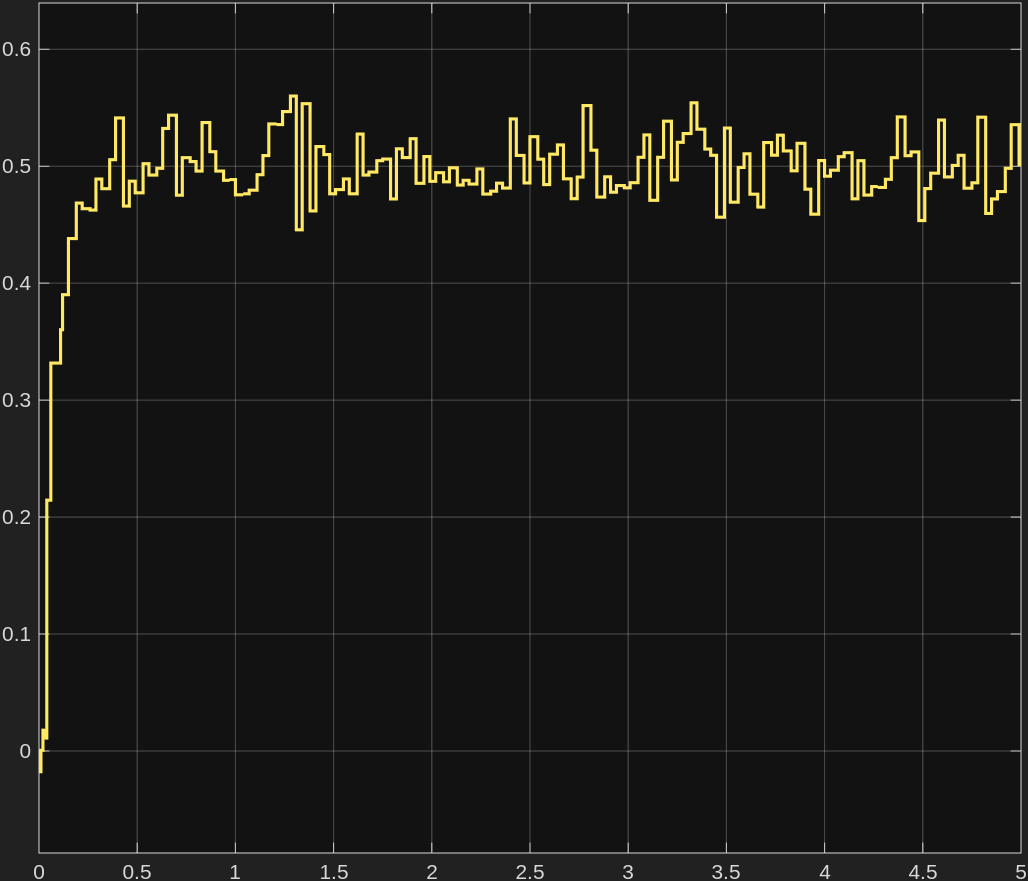1028x881 pixels.
Task: Click the 1.5 x-axis tick label
Action: point(333,871)
